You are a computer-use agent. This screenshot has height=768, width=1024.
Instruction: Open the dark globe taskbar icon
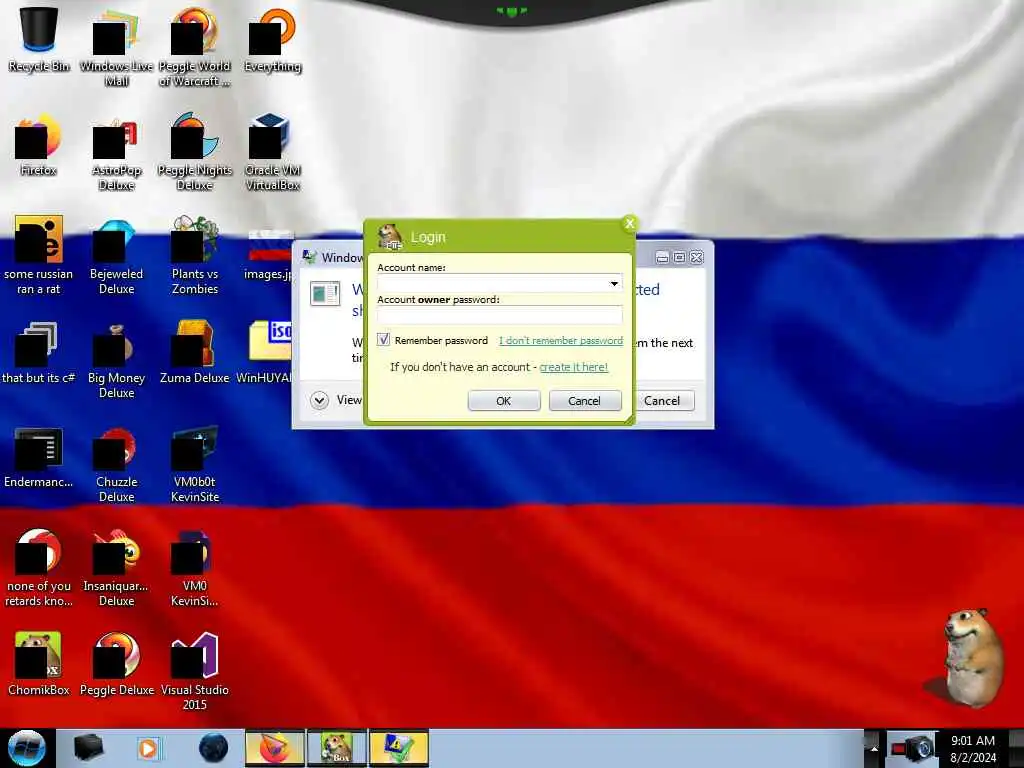(213, 748)
